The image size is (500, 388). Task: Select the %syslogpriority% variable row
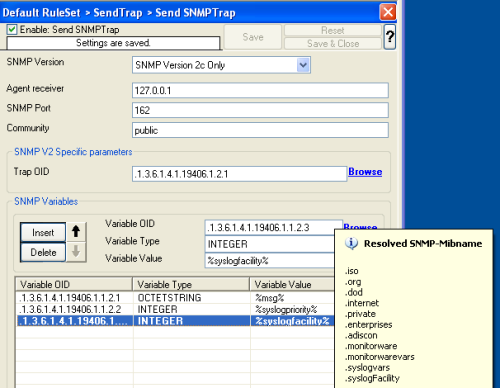[x=175, y=309]
